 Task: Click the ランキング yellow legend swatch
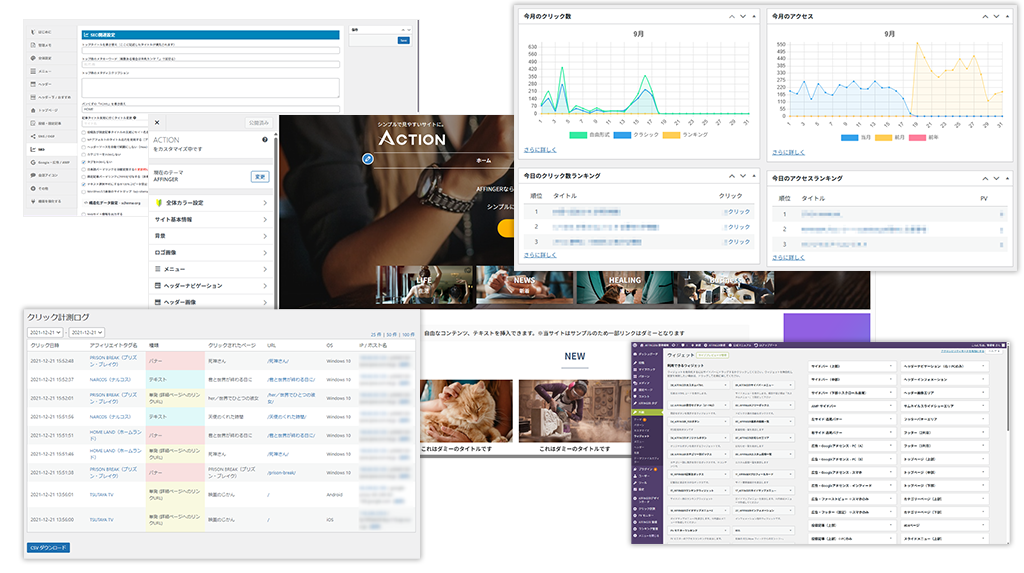[670, 135]
